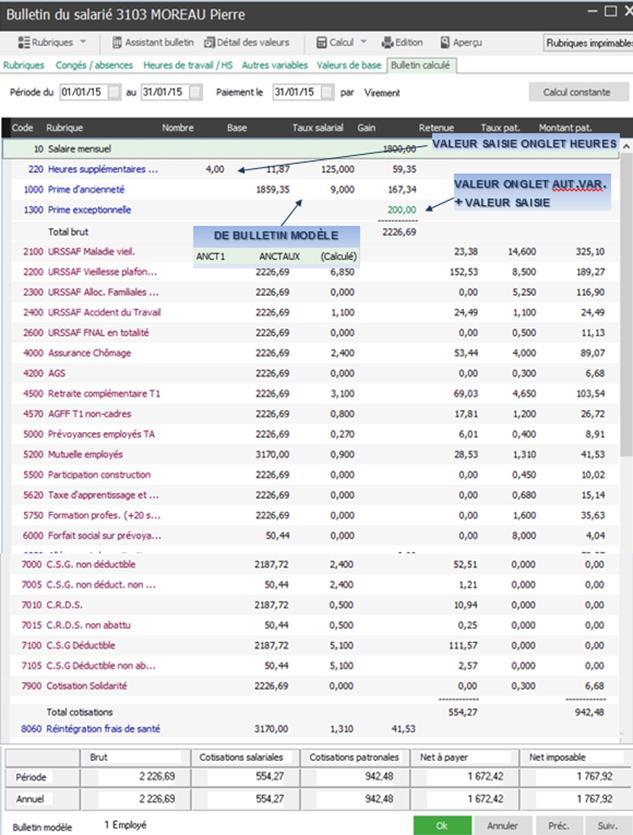Go to next bulletin with Suiv.
Viewport: 633px width, 835px height.
[607, 825]
